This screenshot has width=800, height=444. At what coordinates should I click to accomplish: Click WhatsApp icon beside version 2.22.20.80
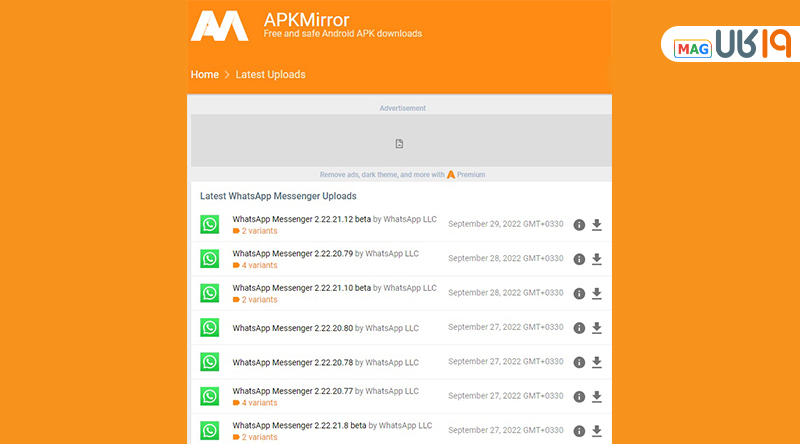tap(209, 328)
